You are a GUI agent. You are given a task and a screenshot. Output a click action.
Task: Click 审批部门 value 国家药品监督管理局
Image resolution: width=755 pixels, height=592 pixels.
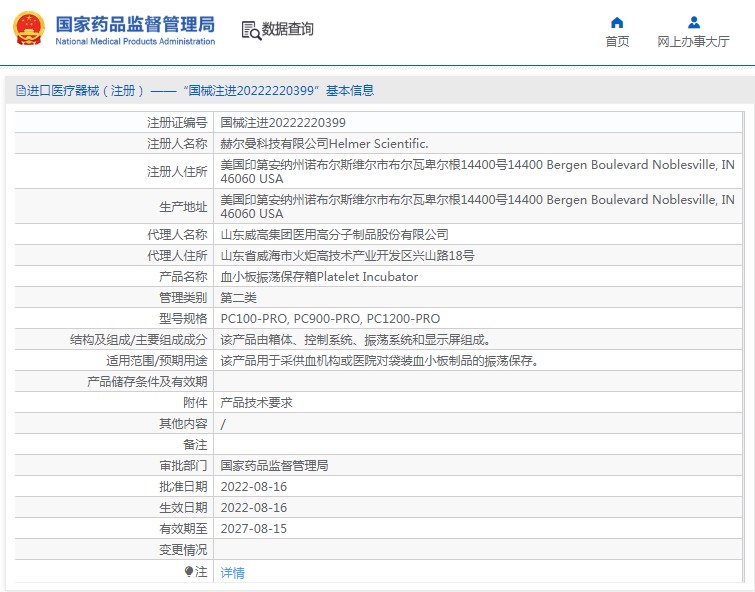click(x=274, y=465)
